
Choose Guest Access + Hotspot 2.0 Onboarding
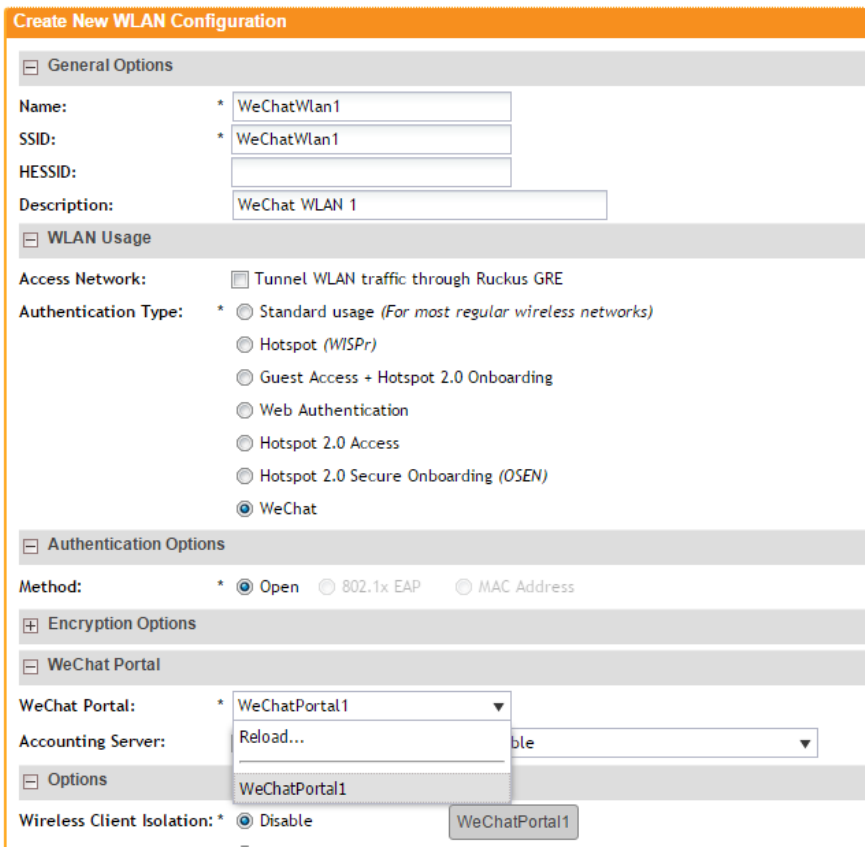244,378
